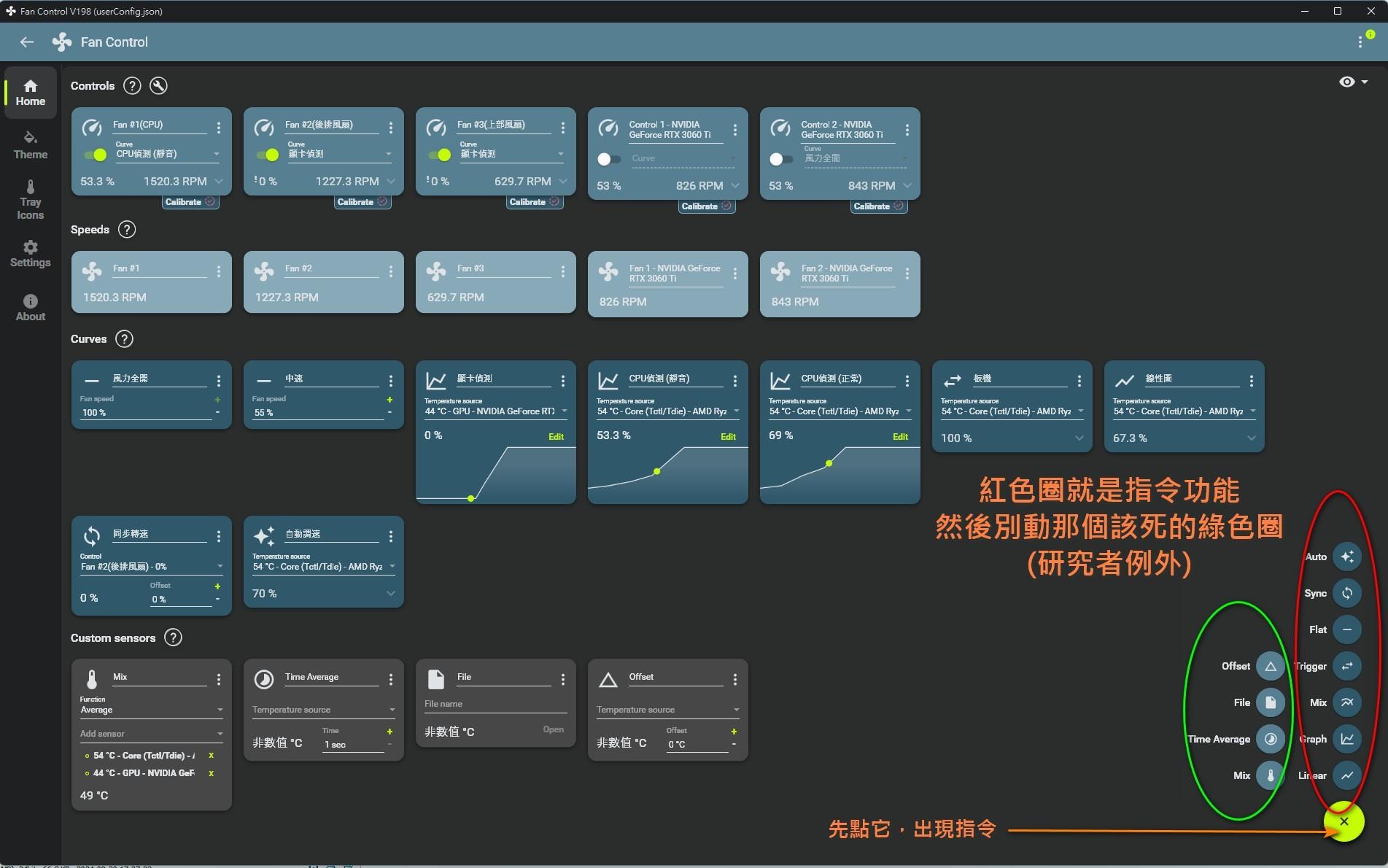This screenshot has height=868, width=1388.
Task: Open Time Average temperature source dropdown
Action: point(324,710)
